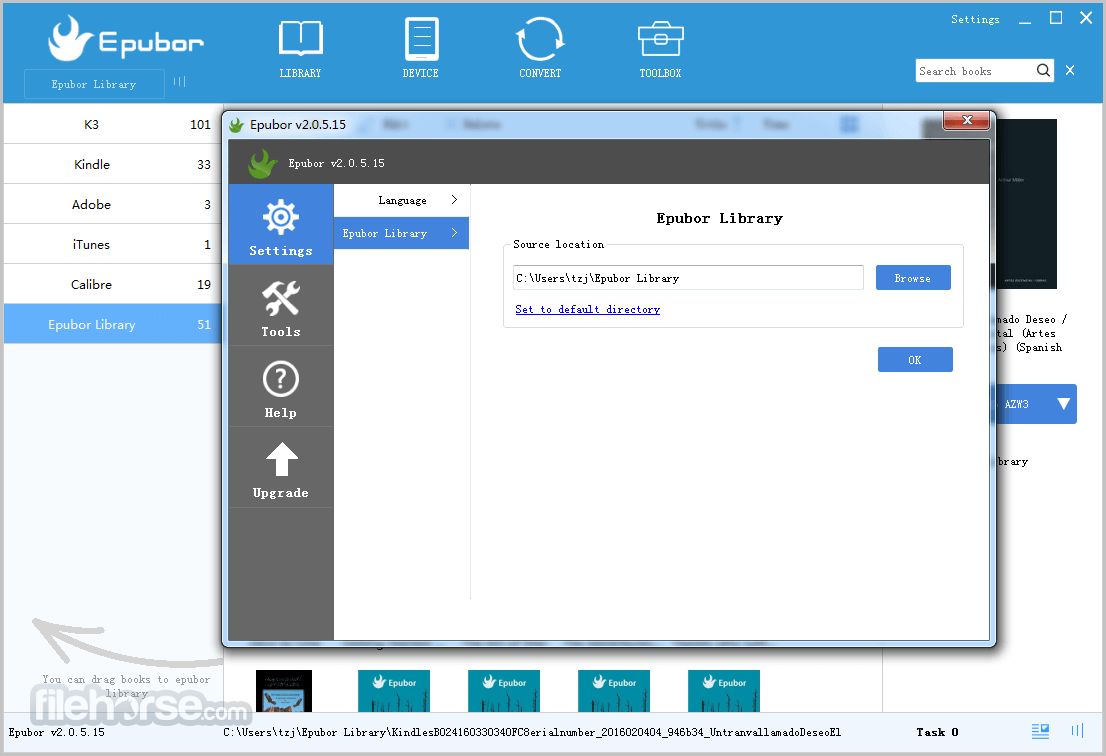Click Epubor Library button under logo
The width and height of the screenshot is (1106, 756).
pos(95,84)
